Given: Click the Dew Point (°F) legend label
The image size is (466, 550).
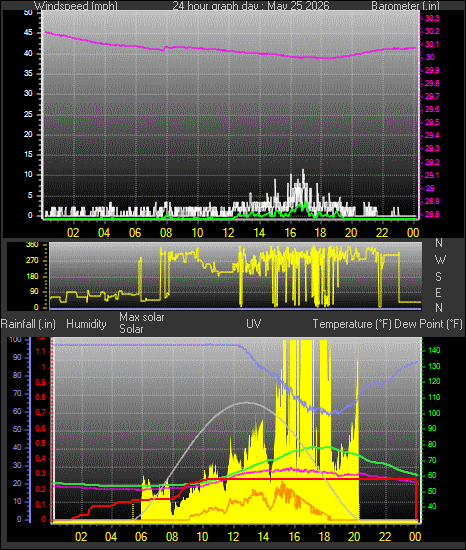Looking at the screenshot, I should (x=428, y=324).
